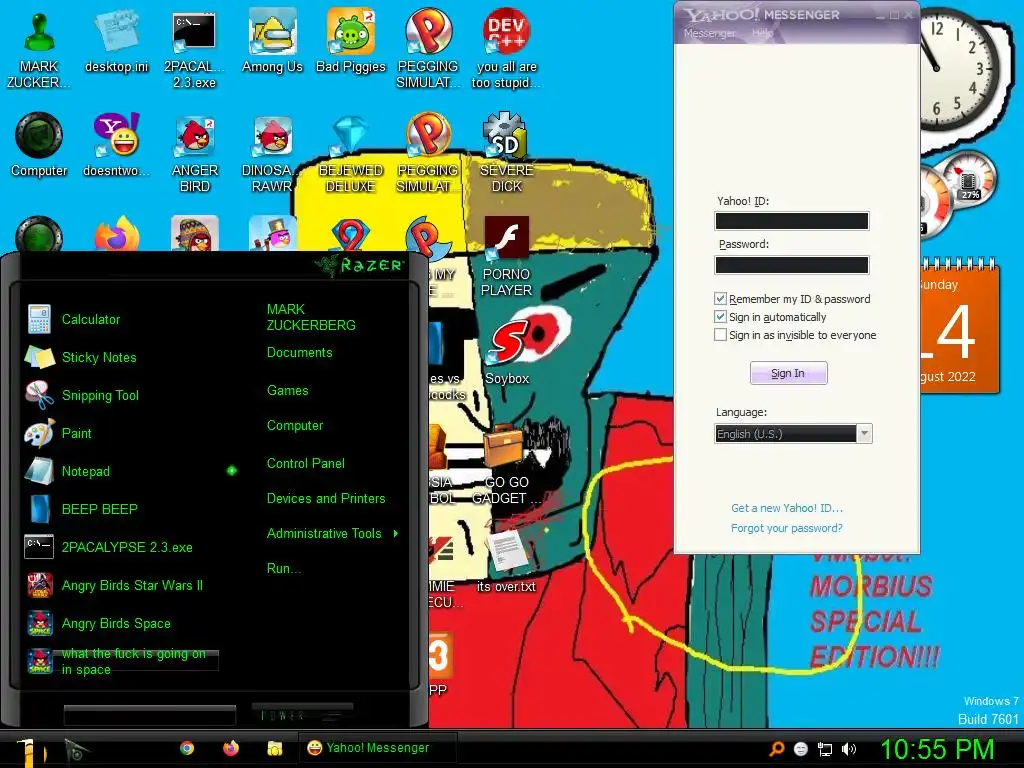Image resolution: width=1024 pixels, height=768 pixels.
Task: Launch Angry Birds Space from start menu
Action: (116, 623)
